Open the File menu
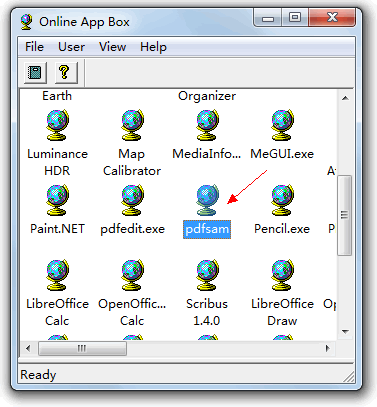Screen dimensions: 377x407 pyautogui.click(x=34, y=47)
